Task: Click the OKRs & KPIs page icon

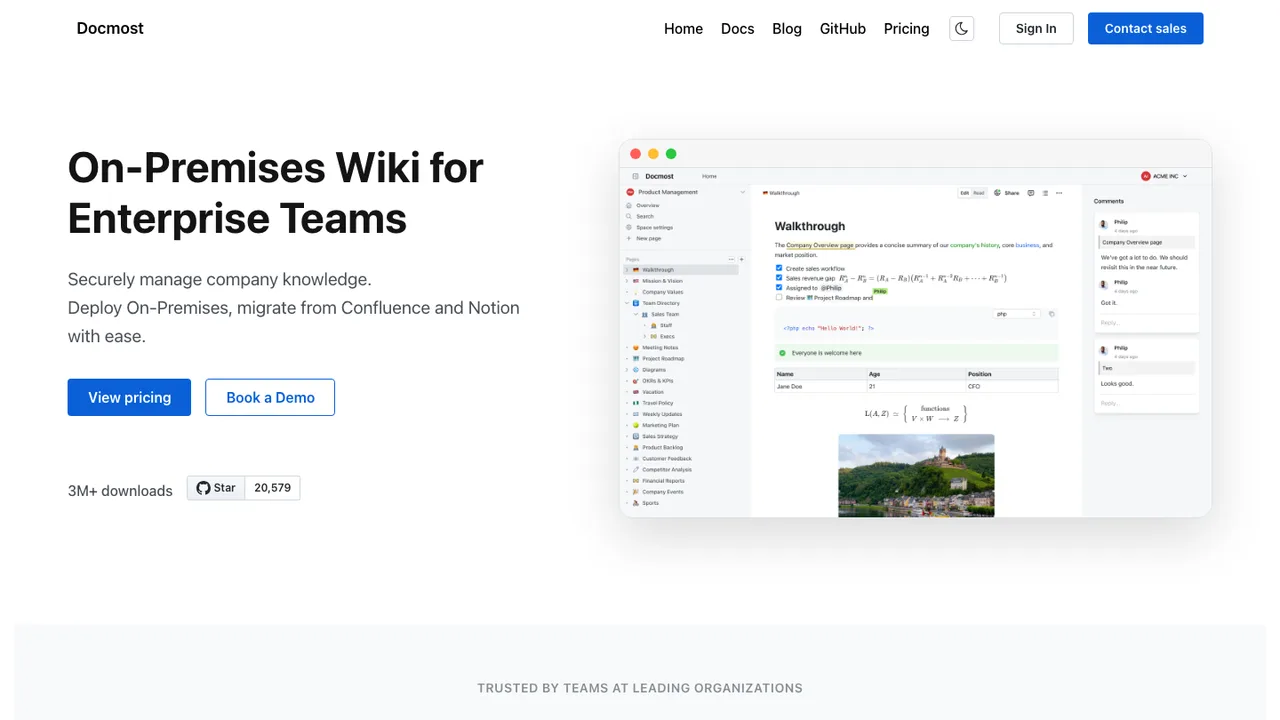Action: pyautogui.click(x=636, y=381)
